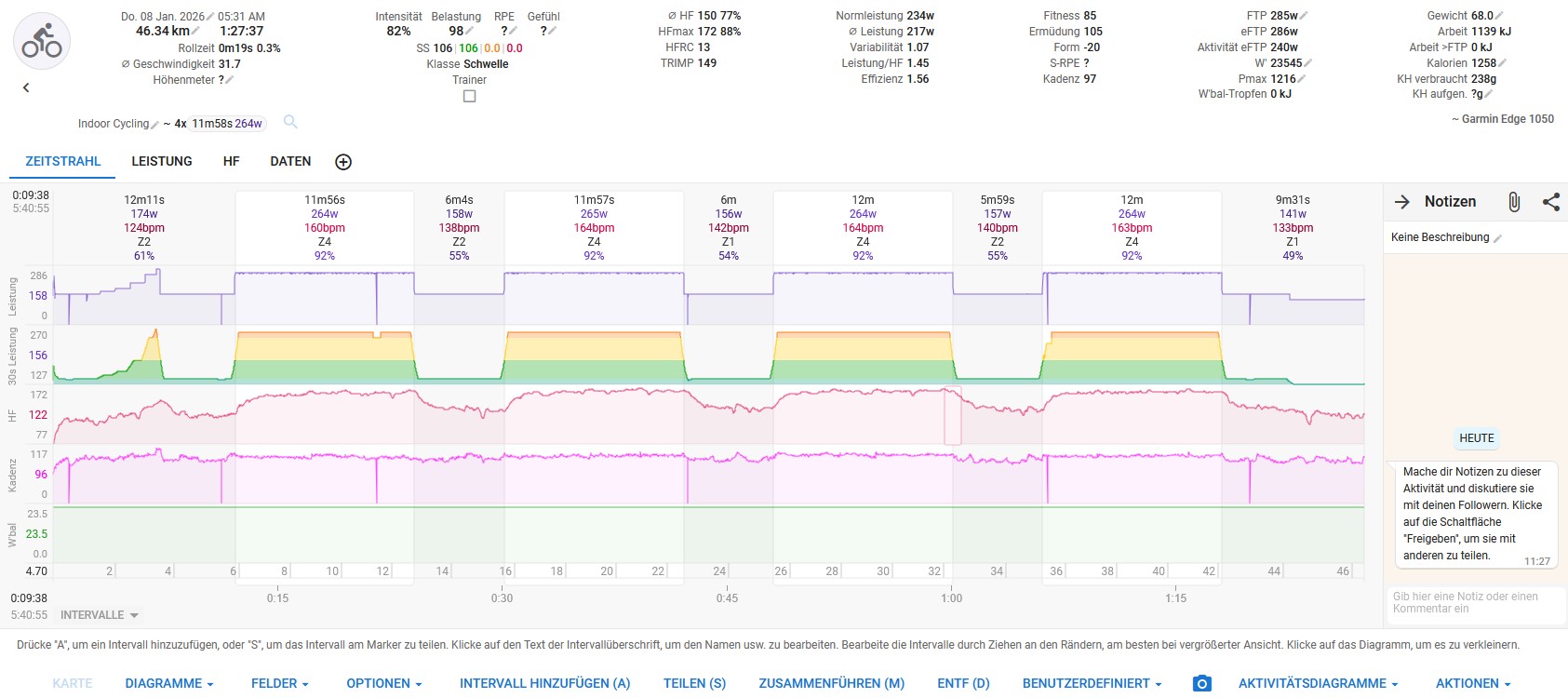The width and height of the screenshot is (1568, 698).
Task: Go back using the left chevron arrow
Action: point(26,87)
